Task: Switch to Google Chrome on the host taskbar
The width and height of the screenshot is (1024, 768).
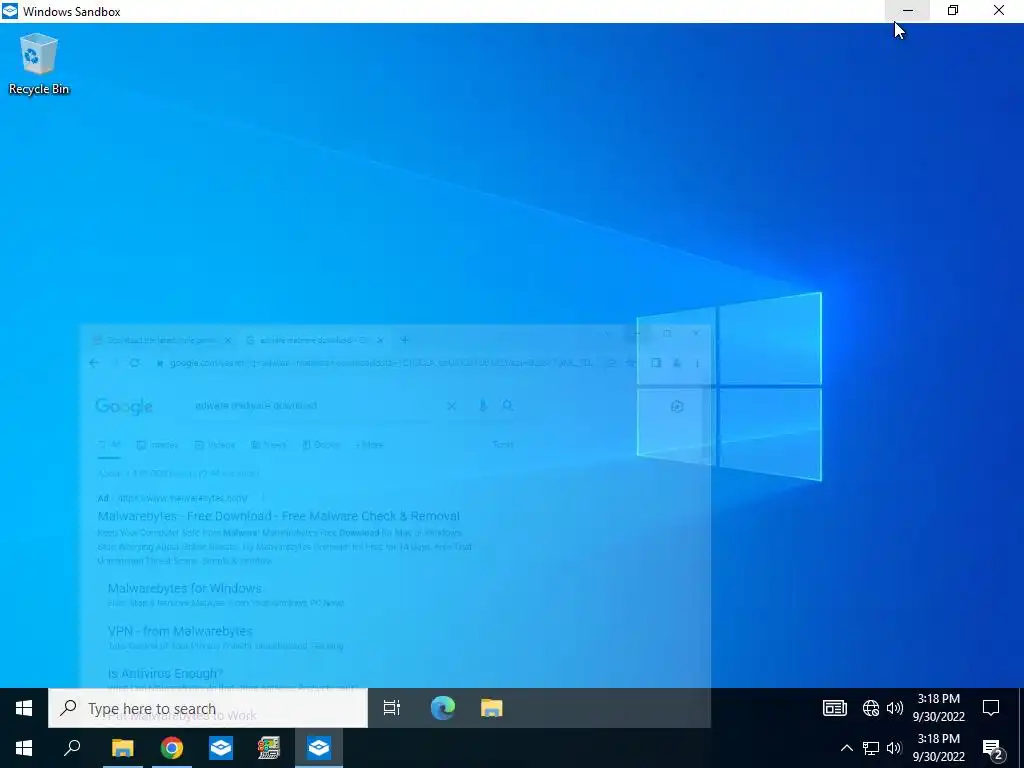Action: [172, 748]
